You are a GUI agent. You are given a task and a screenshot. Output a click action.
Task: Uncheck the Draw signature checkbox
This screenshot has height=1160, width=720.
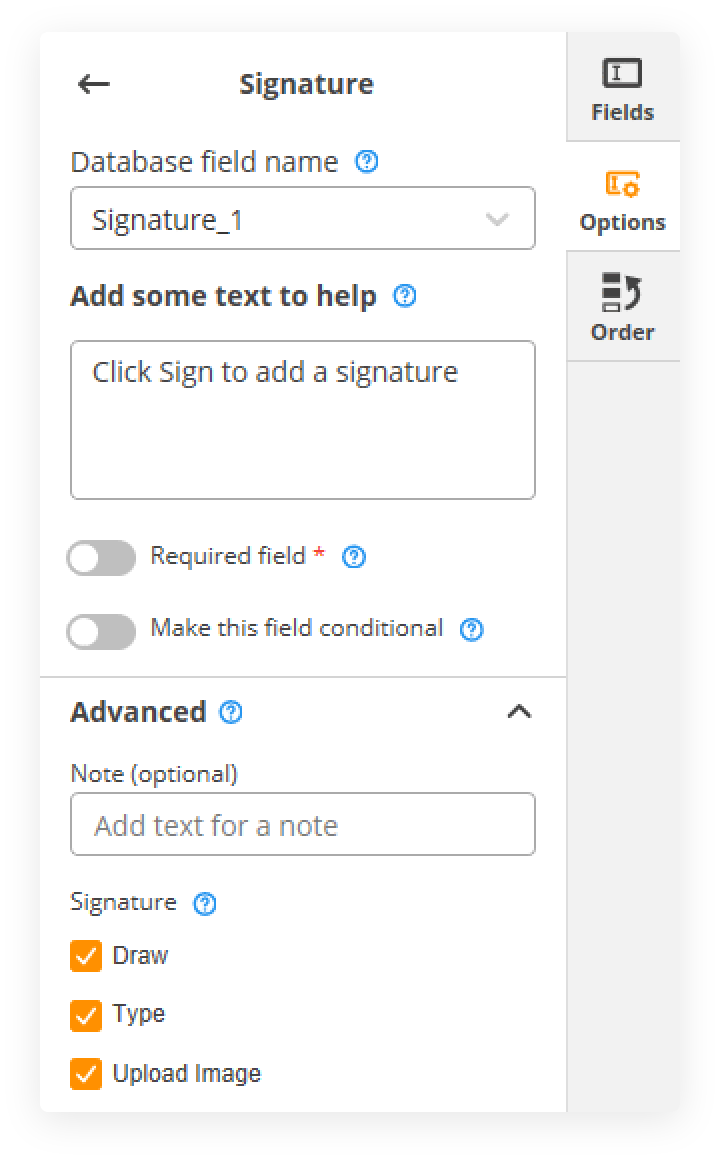coord(87,956)
